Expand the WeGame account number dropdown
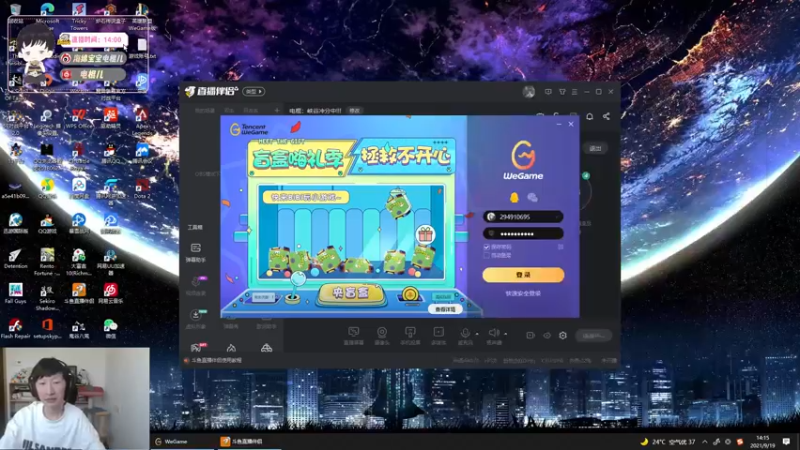This screenshot has height=450, width=800. pyautogui.click(x=557, y=217)
